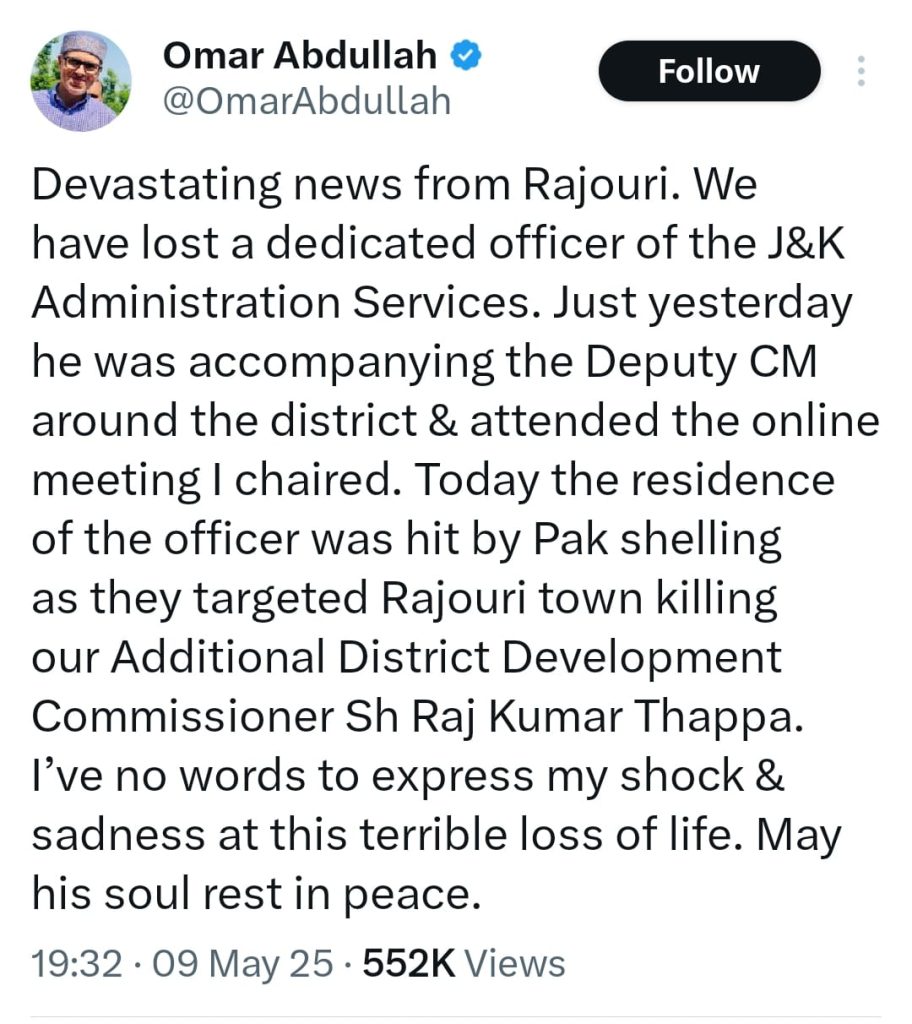The height and width of the screenshot is (1024, 912).
Task: Click the 19:32 timestamp
Action: (x=77, y=964)
